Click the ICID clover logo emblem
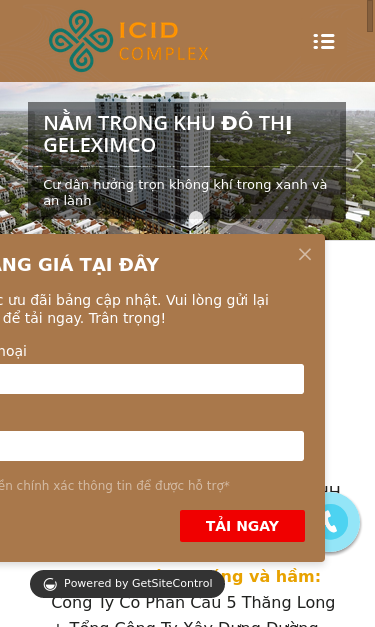Image resolution: width=375 pixels, height=627 pixels. click(x=81, y=41)
